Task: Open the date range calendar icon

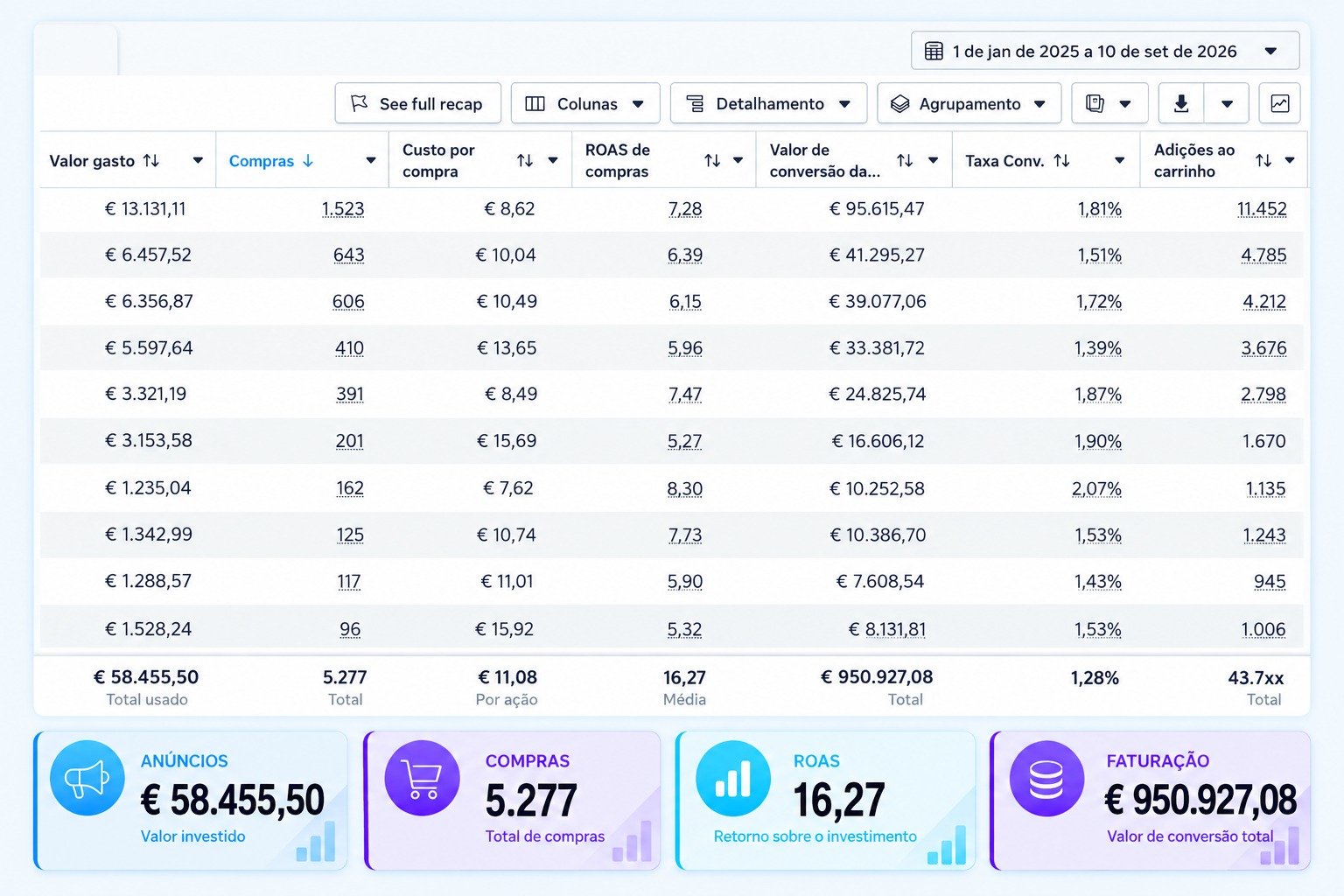Action: (934, 51)
